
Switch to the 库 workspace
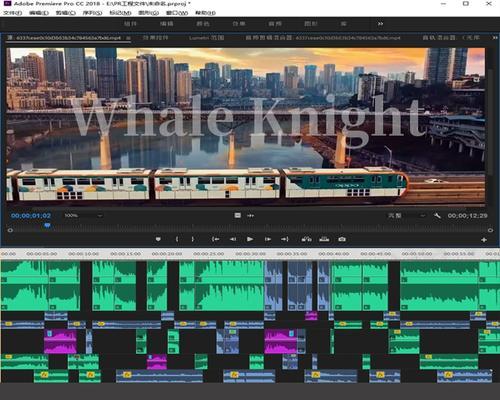click(x=343, y=24)
